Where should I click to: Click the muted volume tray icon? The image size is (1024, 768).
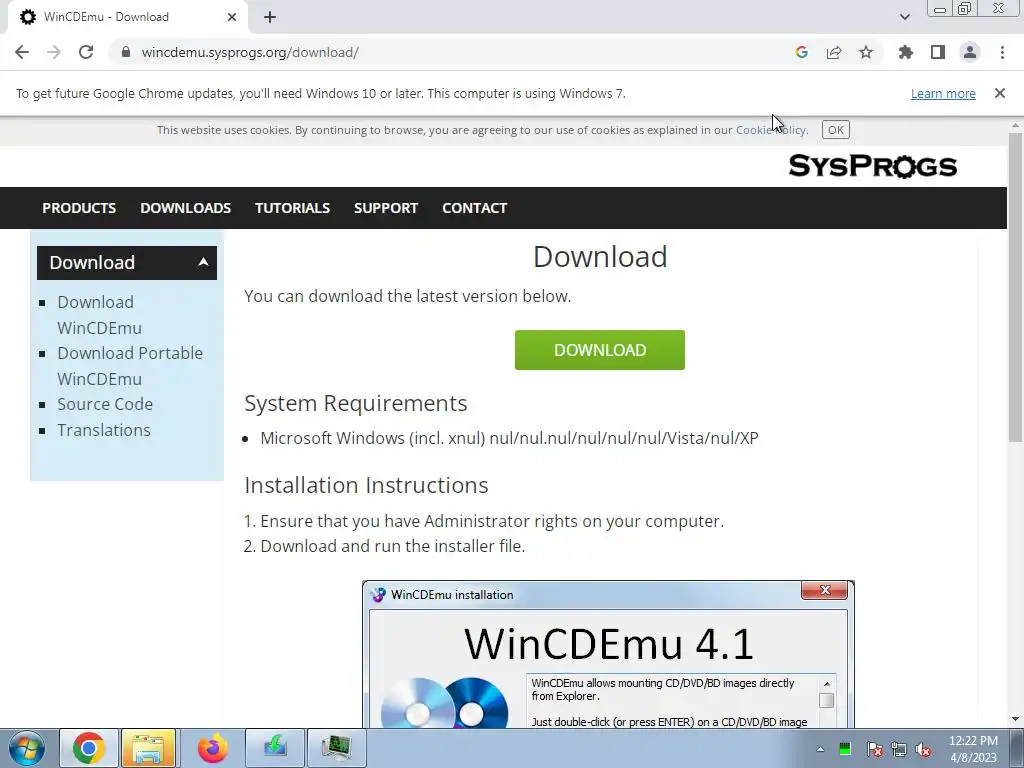923,749
